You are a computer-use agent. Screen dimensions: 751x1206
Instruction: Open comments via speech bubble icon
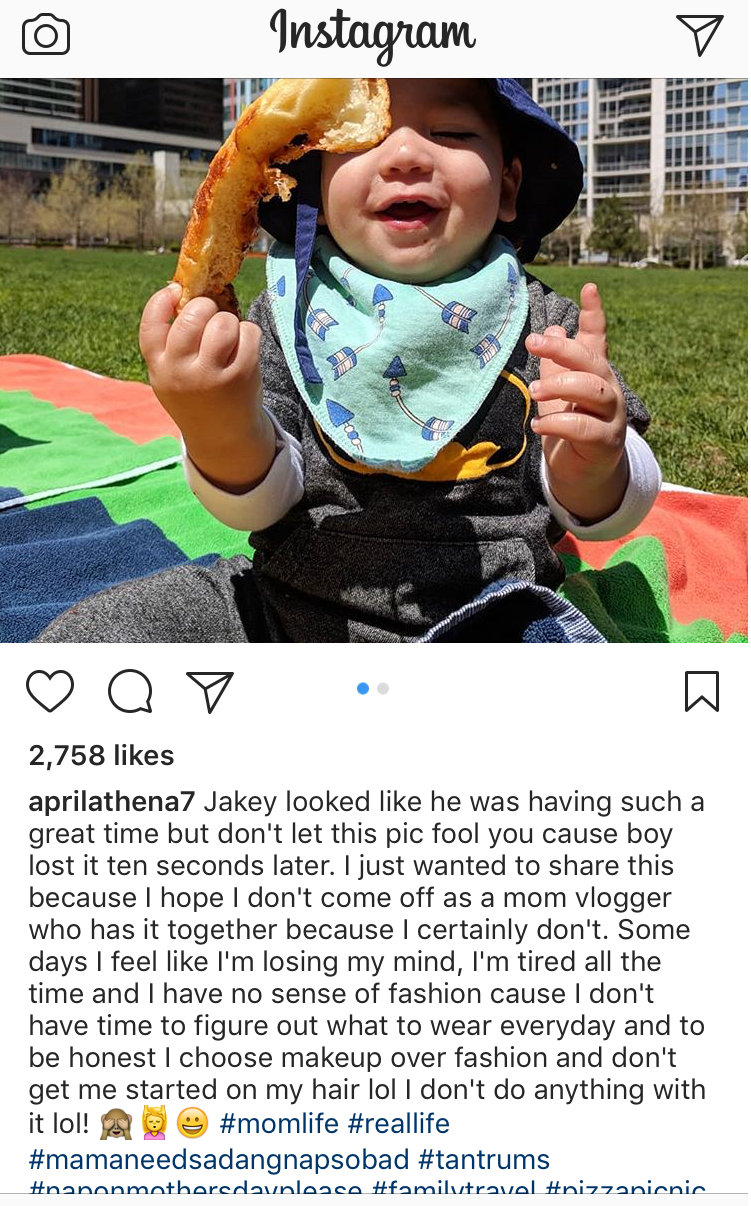click(130, 691)
